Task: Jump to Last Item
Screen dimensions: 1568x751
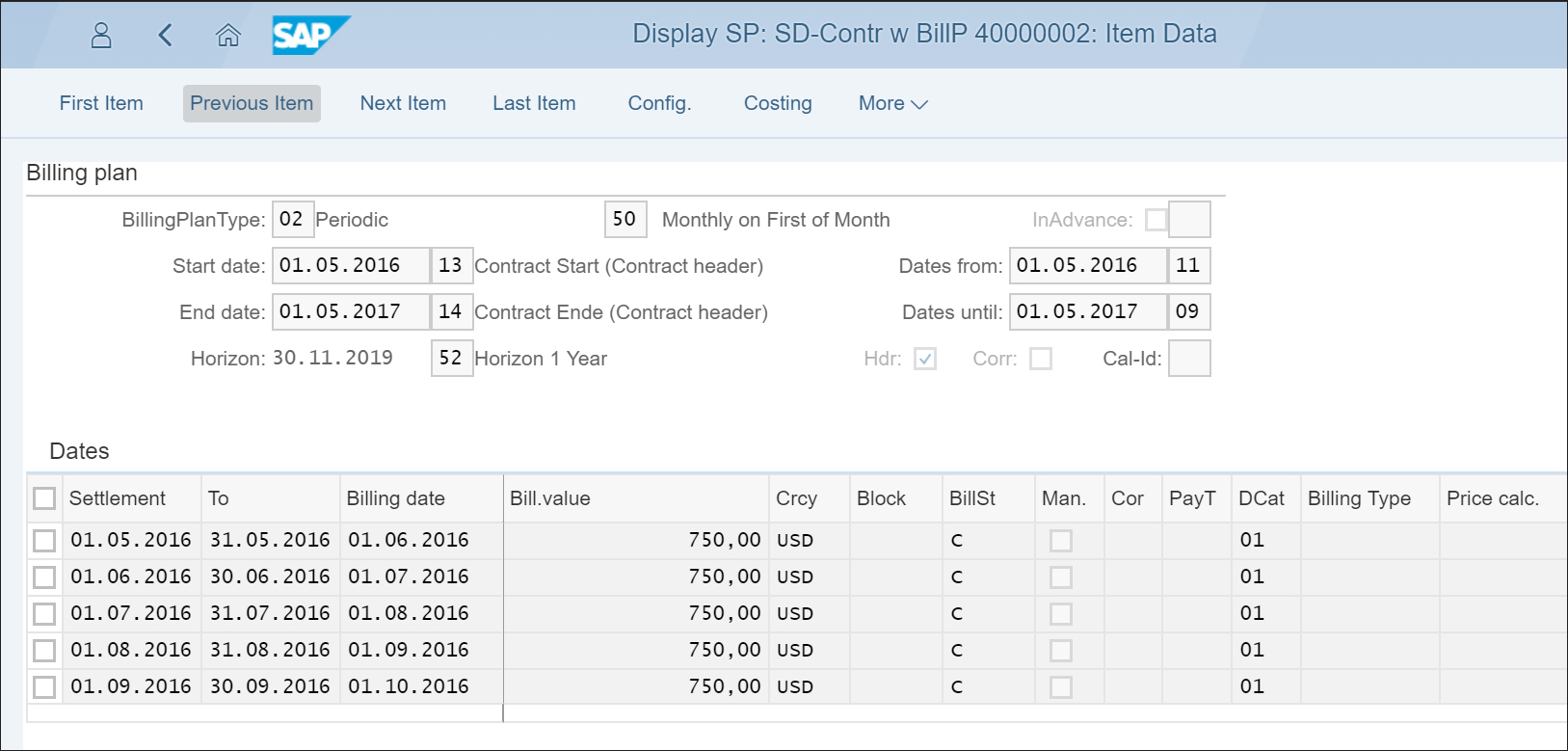Action: point(534,103)
